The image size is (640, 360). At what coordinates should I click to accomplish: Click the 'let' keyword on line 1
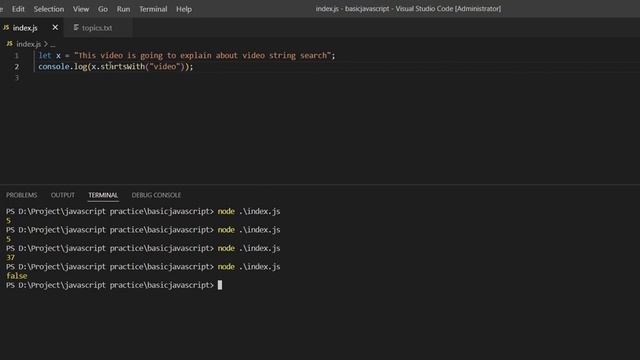(x=45, y=56)
